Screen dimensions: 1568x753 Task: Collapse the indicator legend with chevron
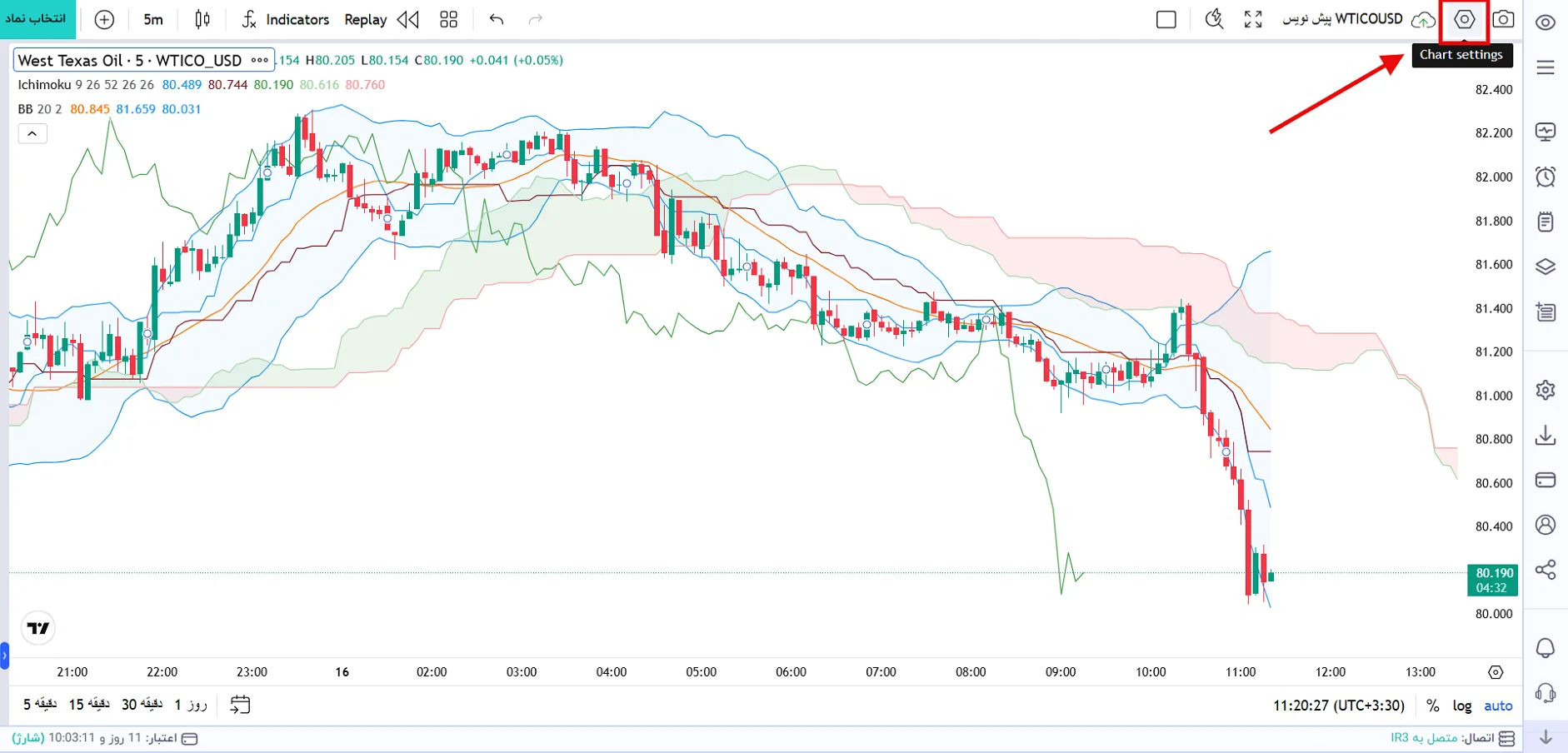tap(32, 133)
